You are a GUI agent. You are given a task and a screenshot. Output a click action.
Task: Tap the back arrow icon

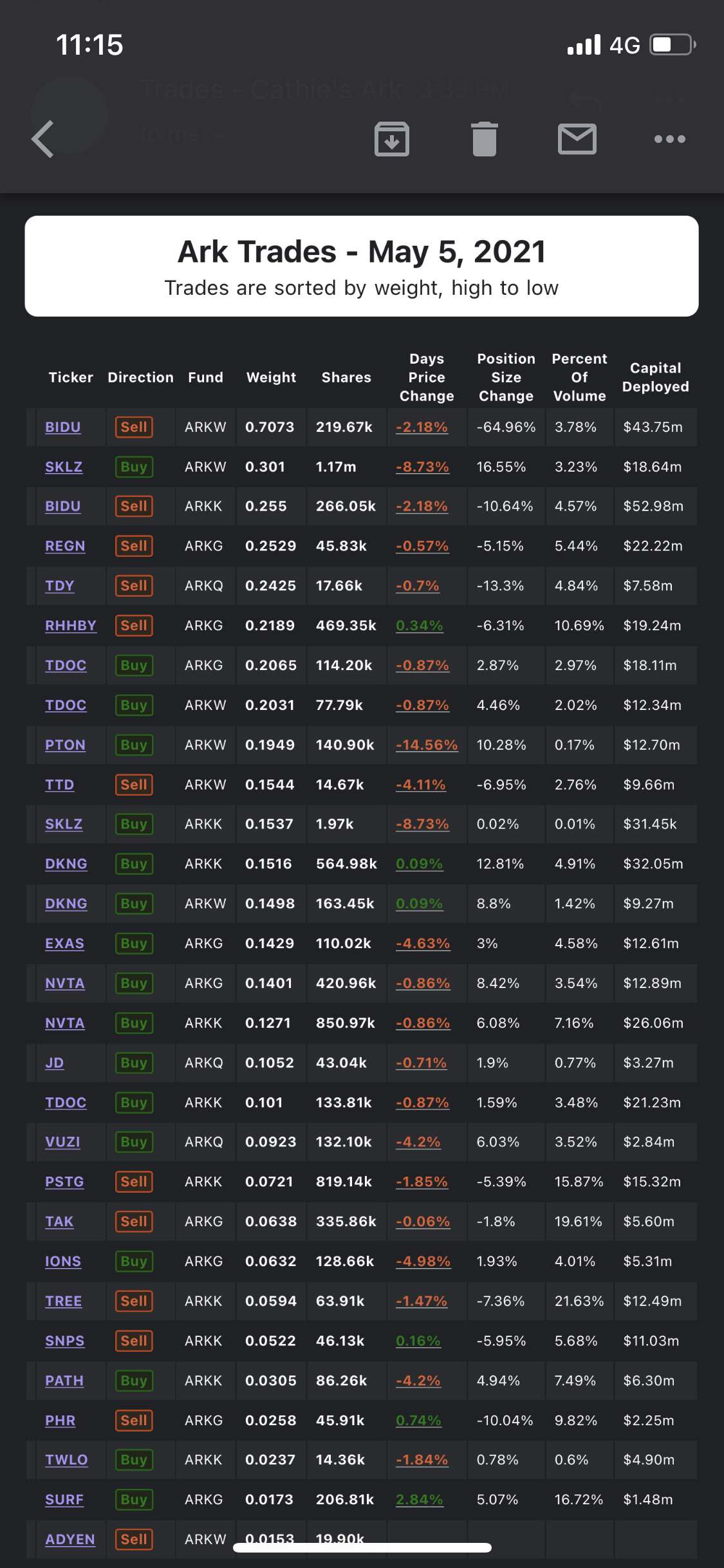(x=43, y=139)
